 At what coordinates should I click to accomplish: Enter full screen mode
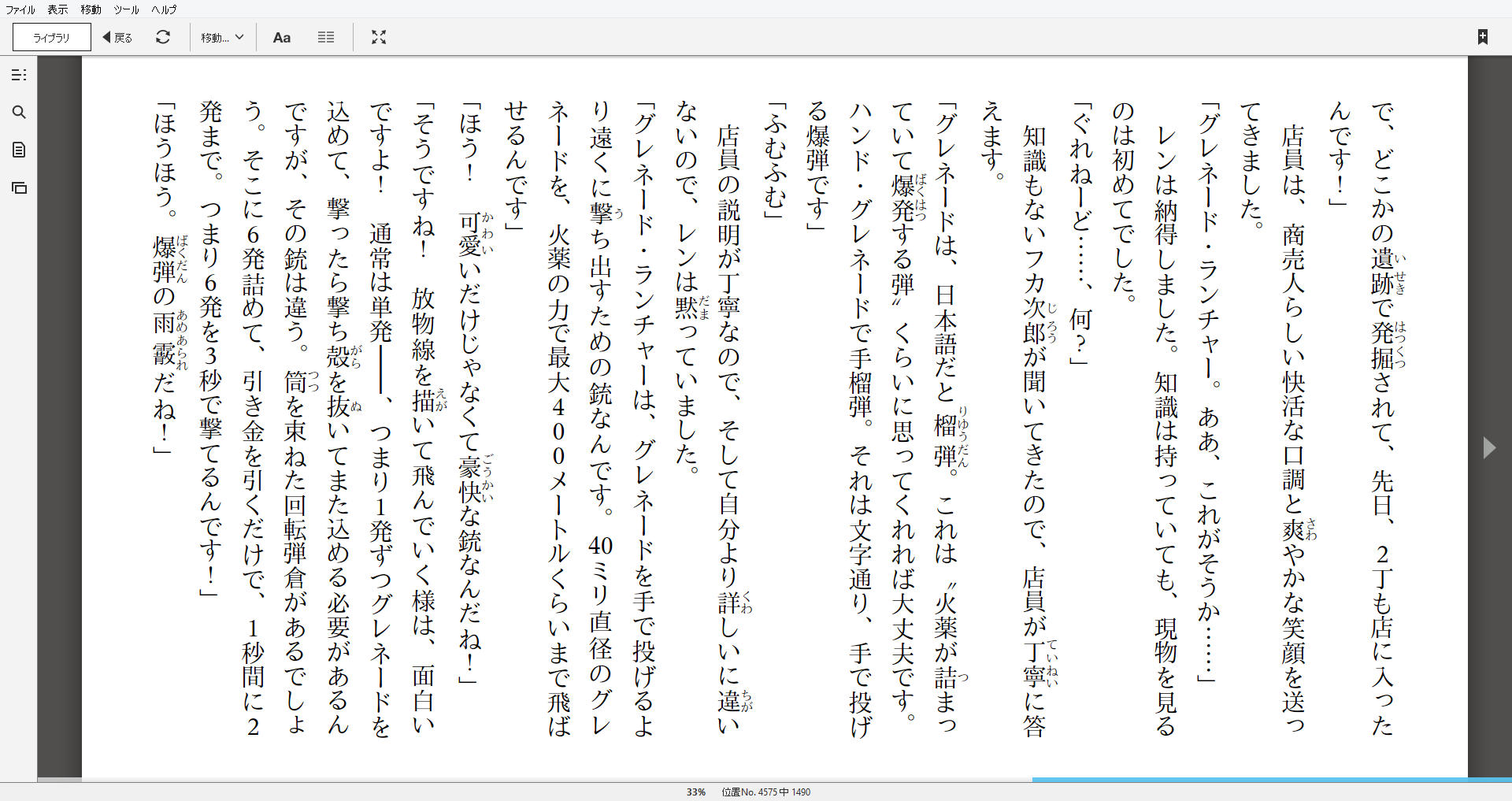pyautogui.click(x=379, y=37)
